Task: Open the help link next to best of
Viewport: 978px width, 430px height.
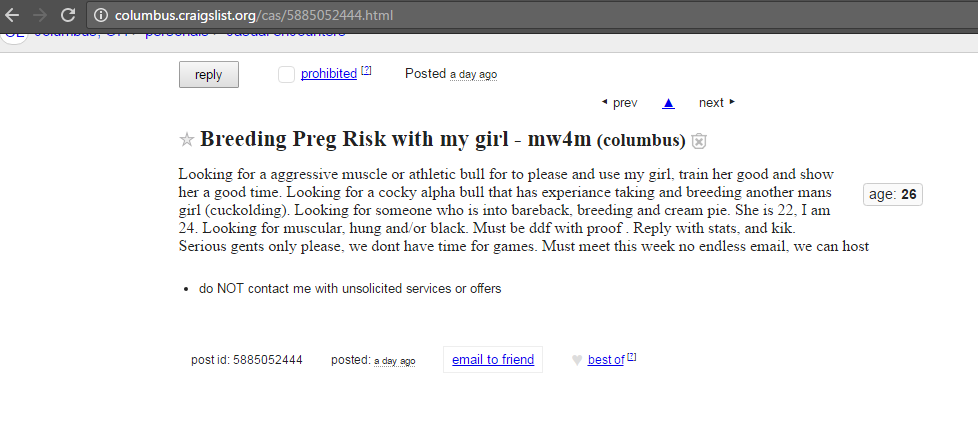Action: pos(632,357)
